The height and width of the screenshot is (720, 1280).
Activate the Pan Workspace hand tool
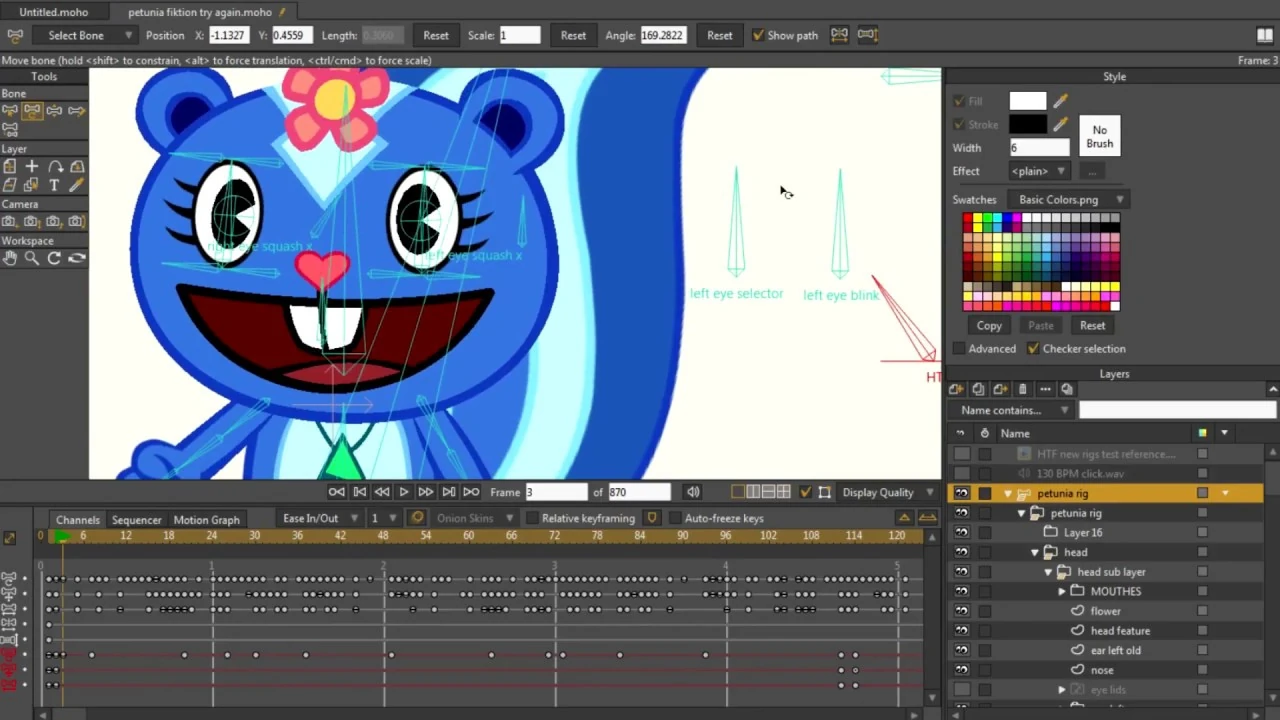click(10, 258)
